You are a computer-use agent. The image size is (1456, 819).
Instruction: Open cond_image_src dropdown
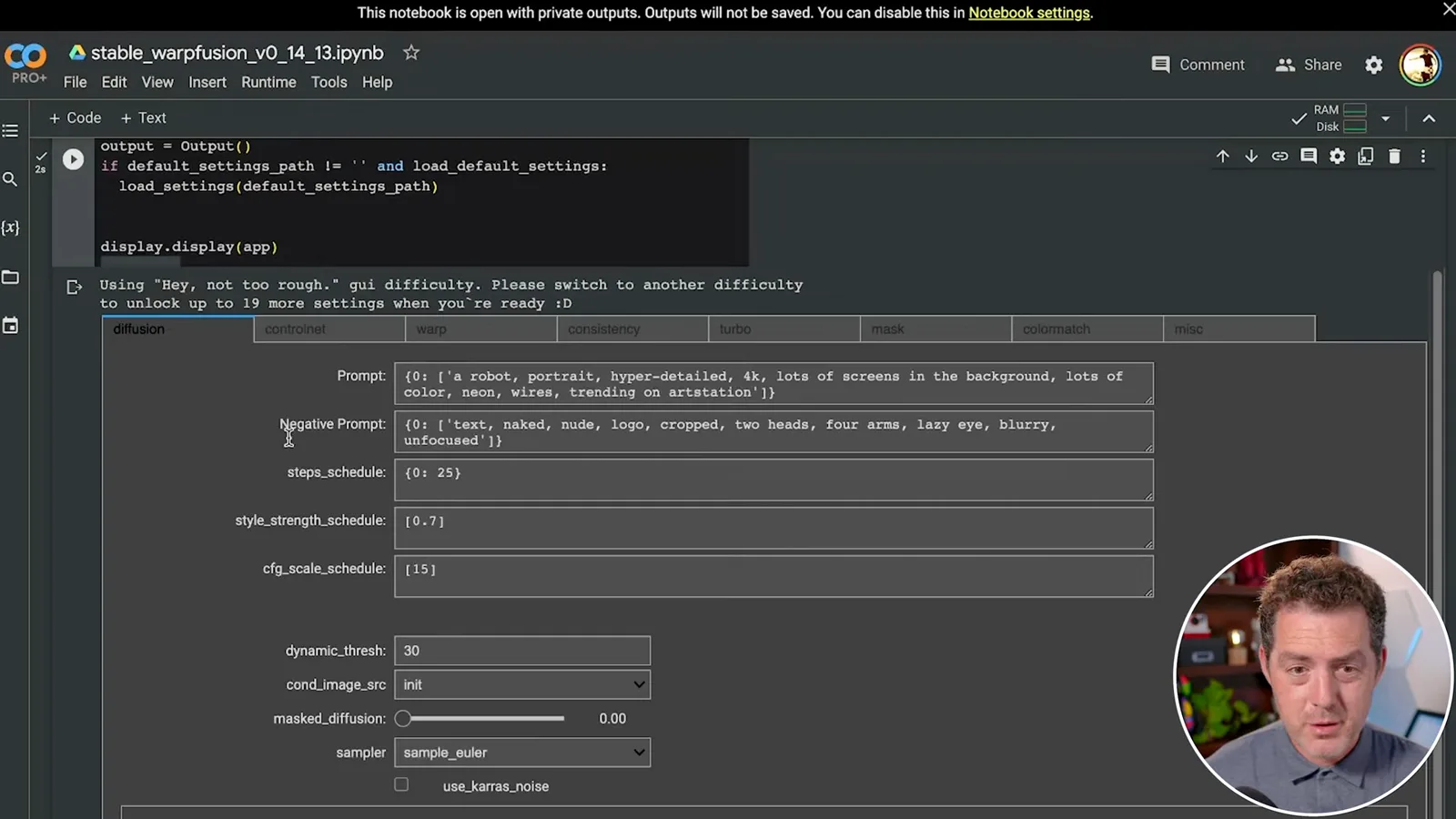(522, 684)
